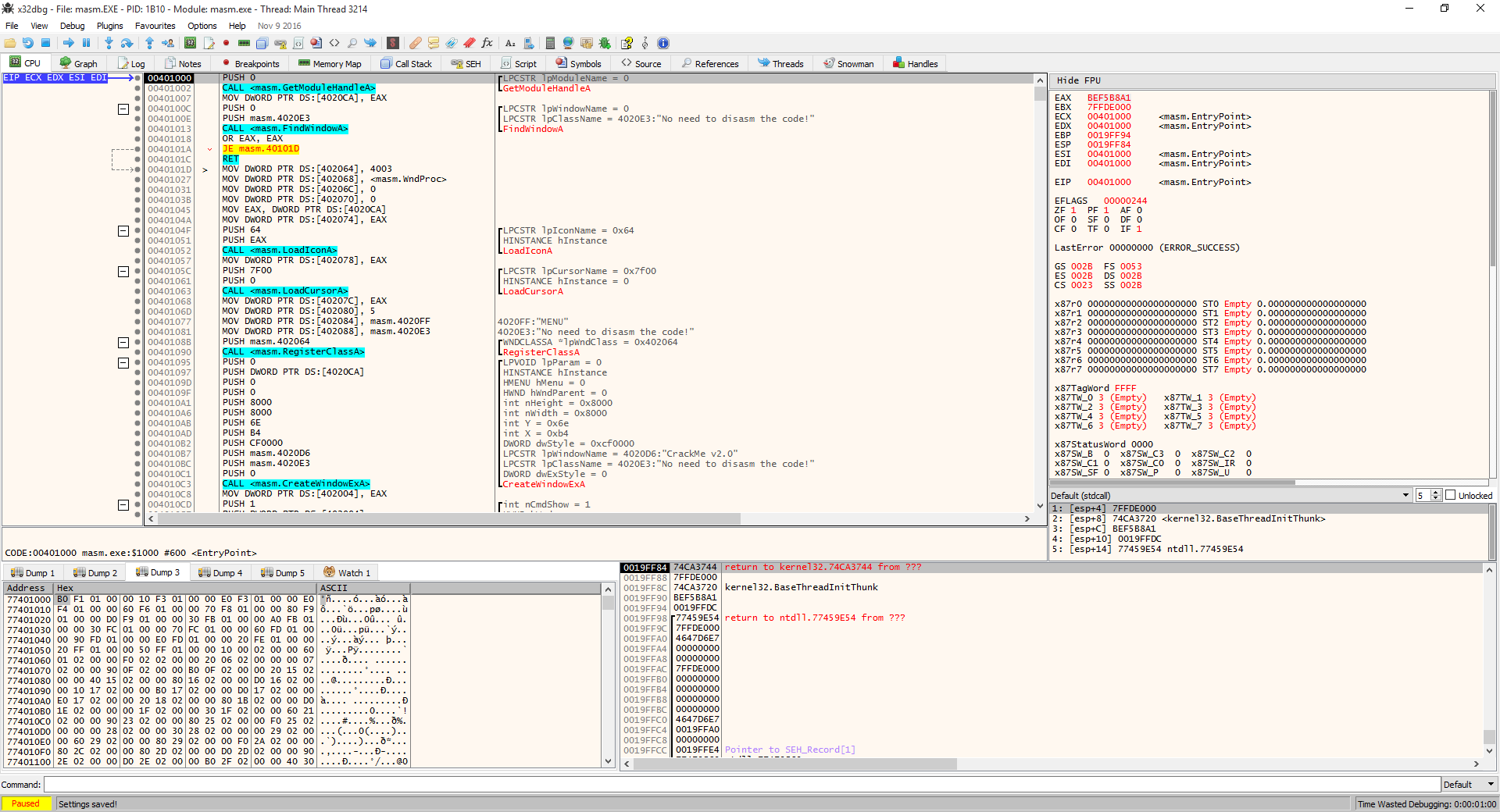The image size is (1500, 812).
Task: Click the Command input field
Action: click(x=742, y=785)
